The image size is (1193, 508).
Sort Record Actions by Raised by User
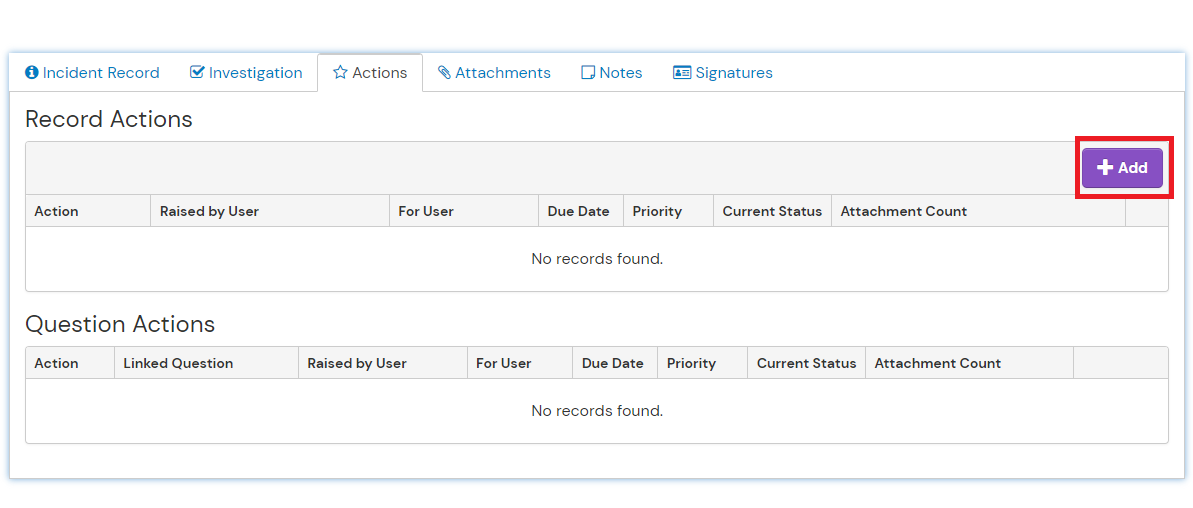pos(209,211)
